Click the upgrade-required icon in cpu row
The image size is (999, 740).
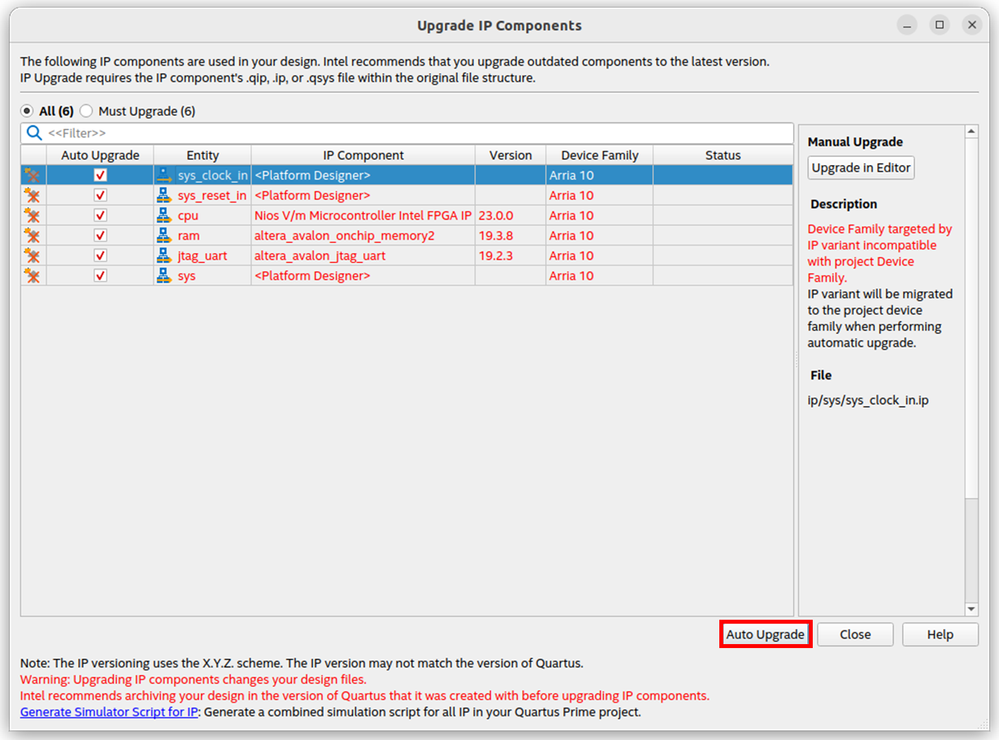click(x=32, y=215)
